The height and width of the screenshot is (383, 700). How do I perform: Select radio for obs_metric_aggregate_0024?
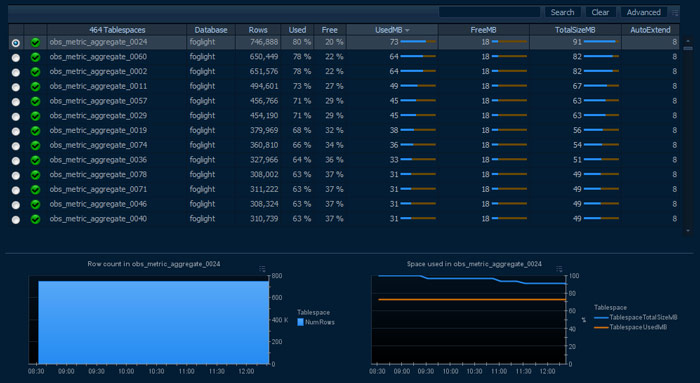[16, 43]
